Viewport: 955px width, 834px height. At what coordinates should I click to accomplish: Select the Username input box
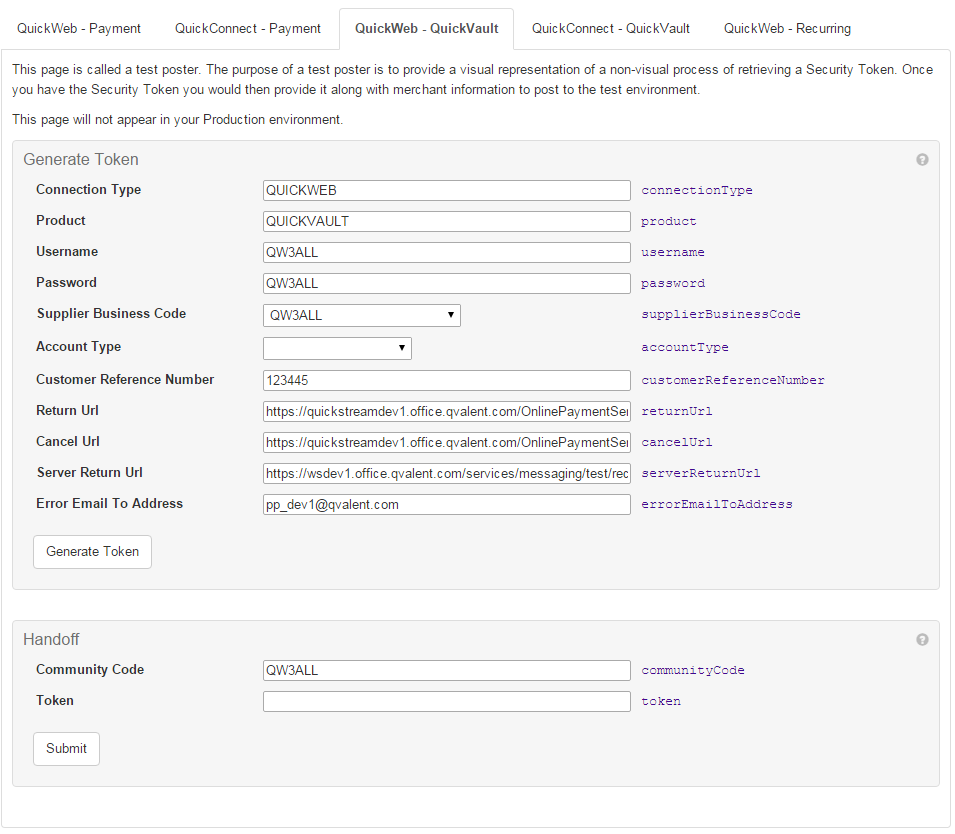click(446, 252)
